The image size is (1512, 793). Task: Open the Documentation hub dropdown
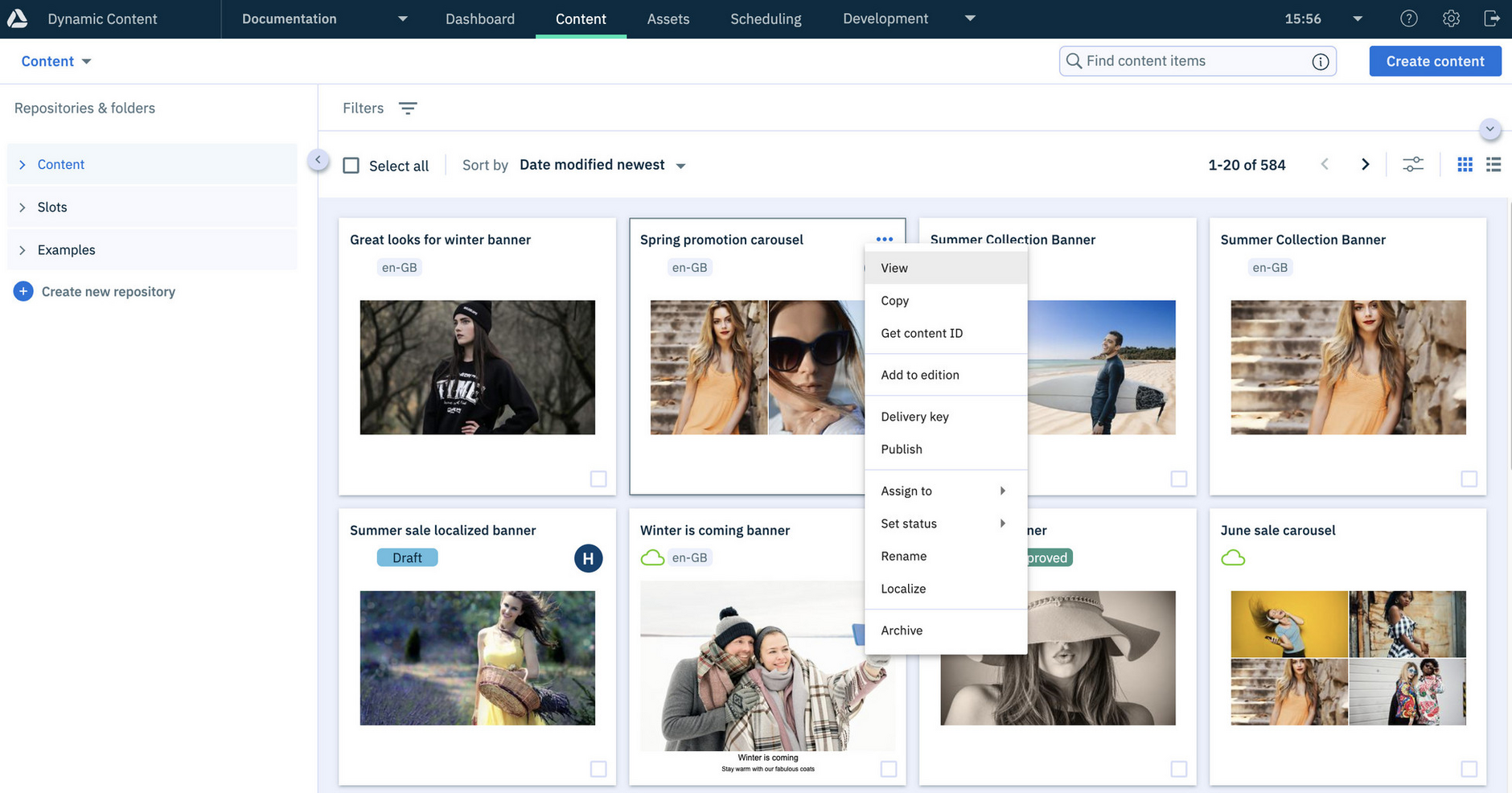(x=403, y=19)
